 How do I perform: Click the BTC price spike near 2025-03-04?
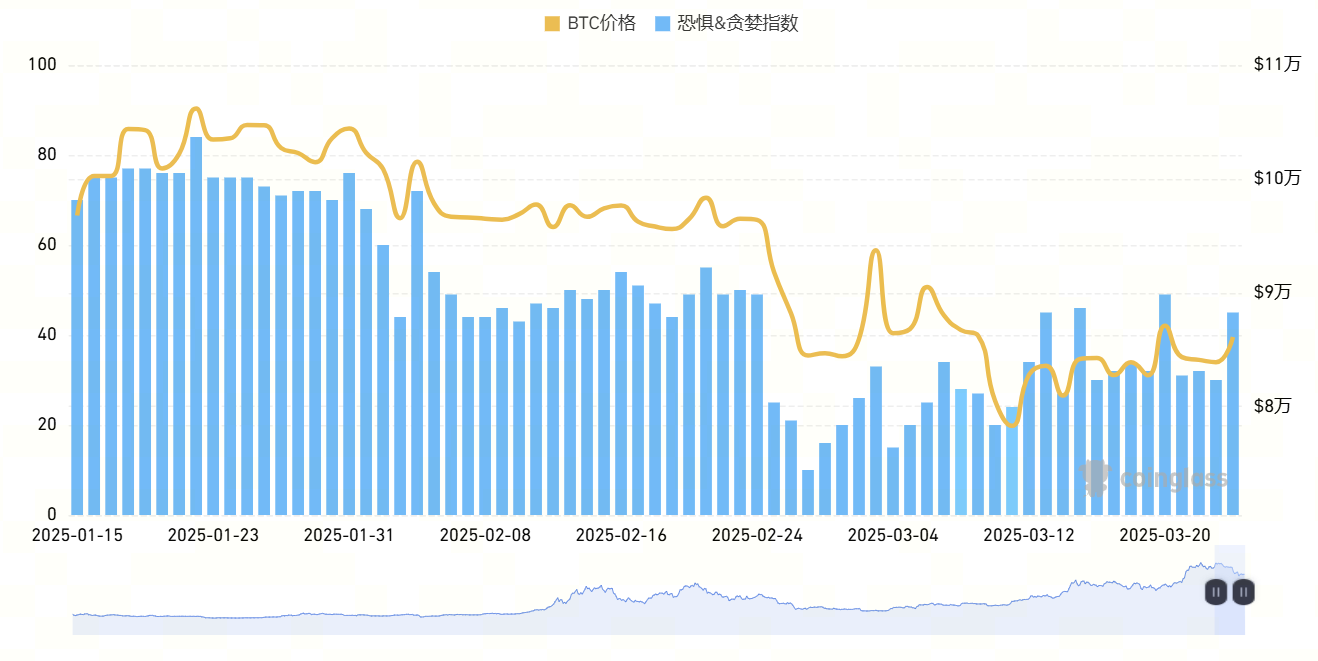click(x=875, y=252)
